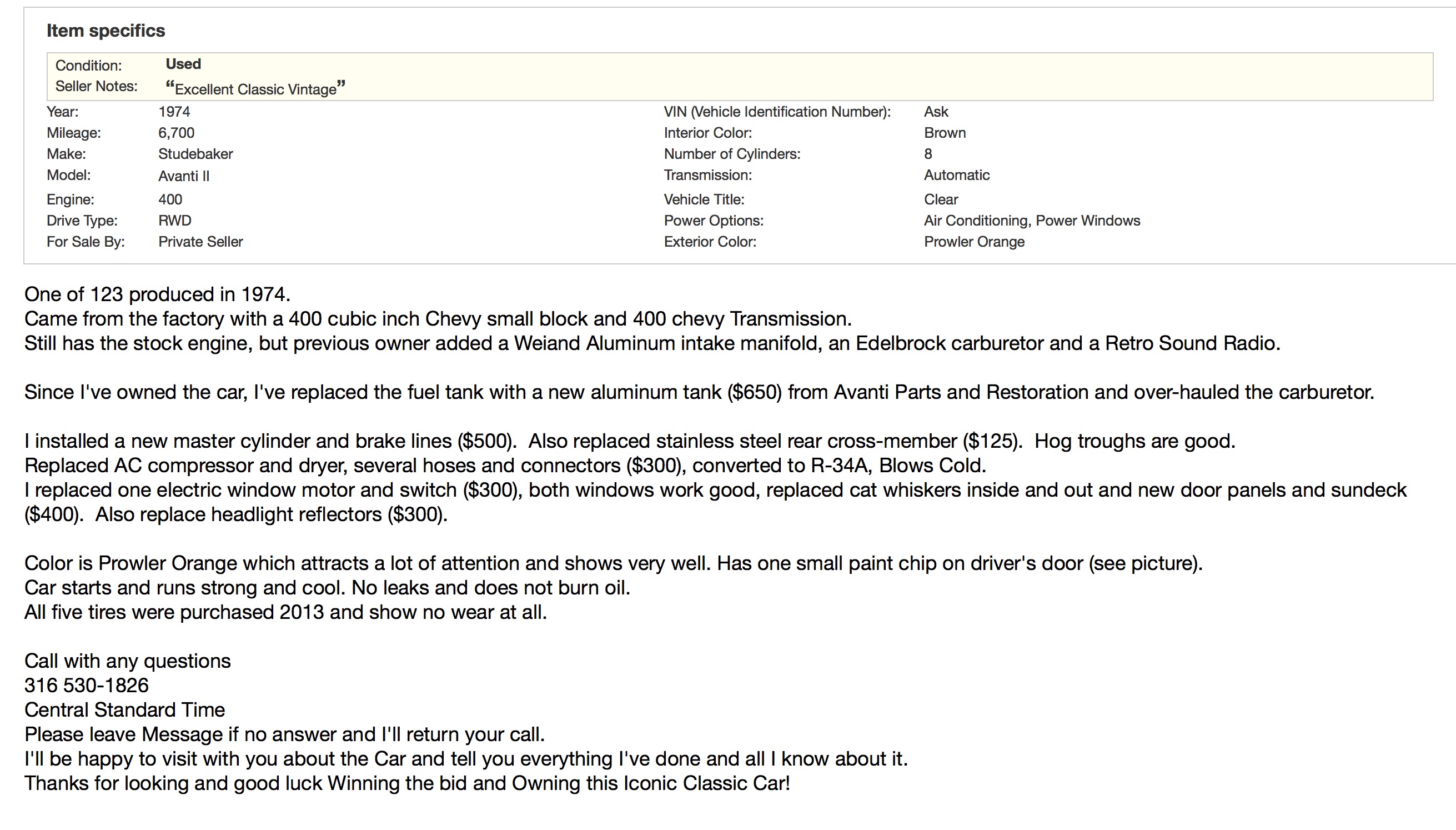Click the "Item specifics" heading
This screenshot has width=1456, height=830.
pos(106,31)
